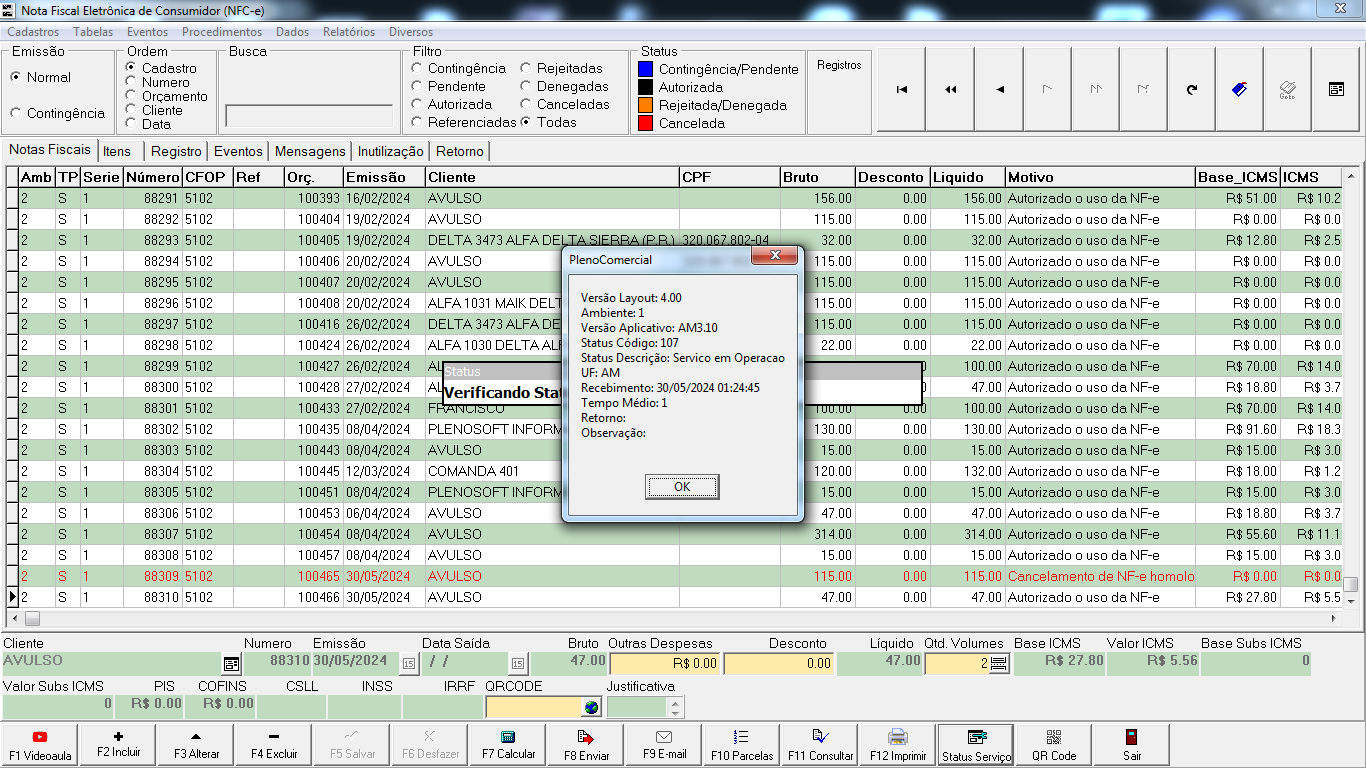
Task: Switch to the Eventos tab
Action: [239, 151]
